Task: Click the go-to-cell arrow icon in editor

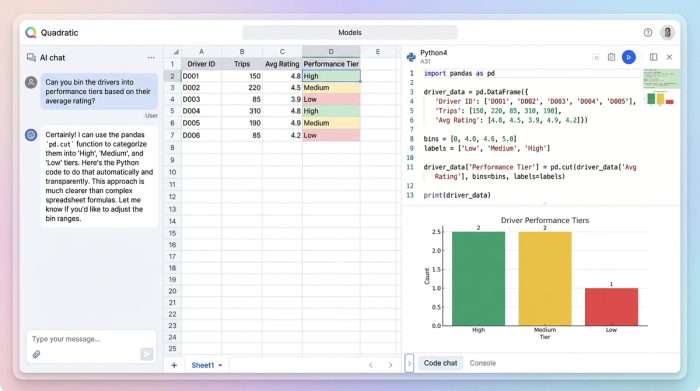Action: 596,57
